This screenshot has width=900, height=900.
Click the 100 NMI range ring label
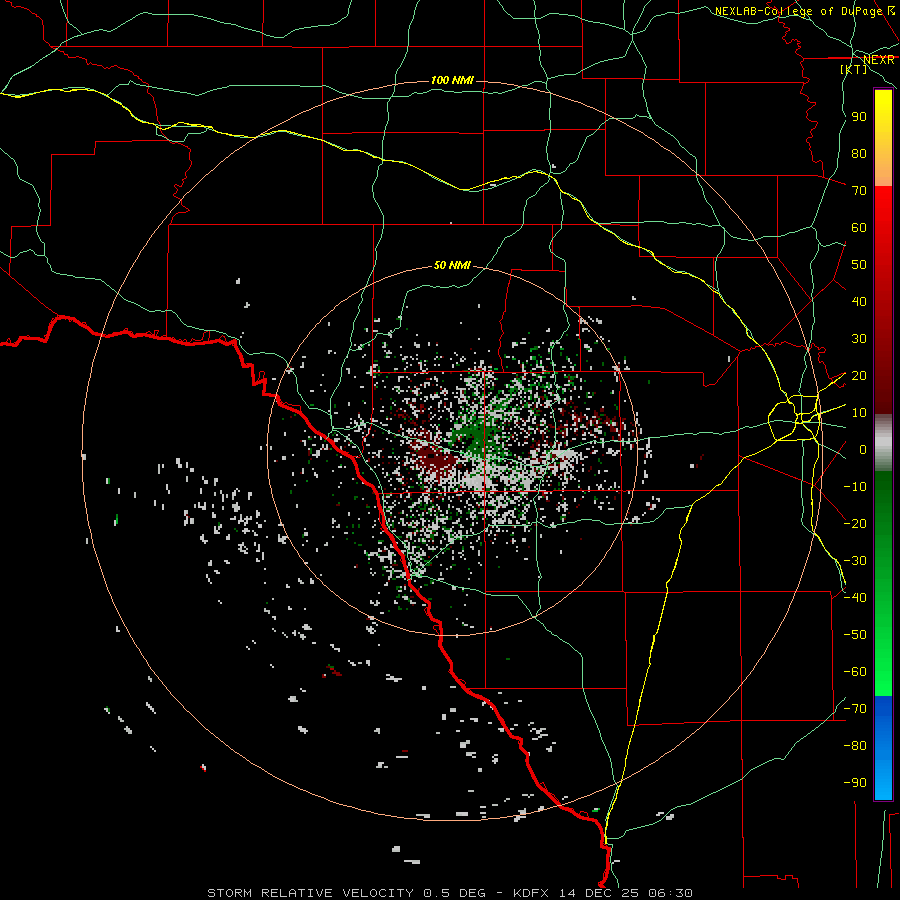click(x=452, y=80)
